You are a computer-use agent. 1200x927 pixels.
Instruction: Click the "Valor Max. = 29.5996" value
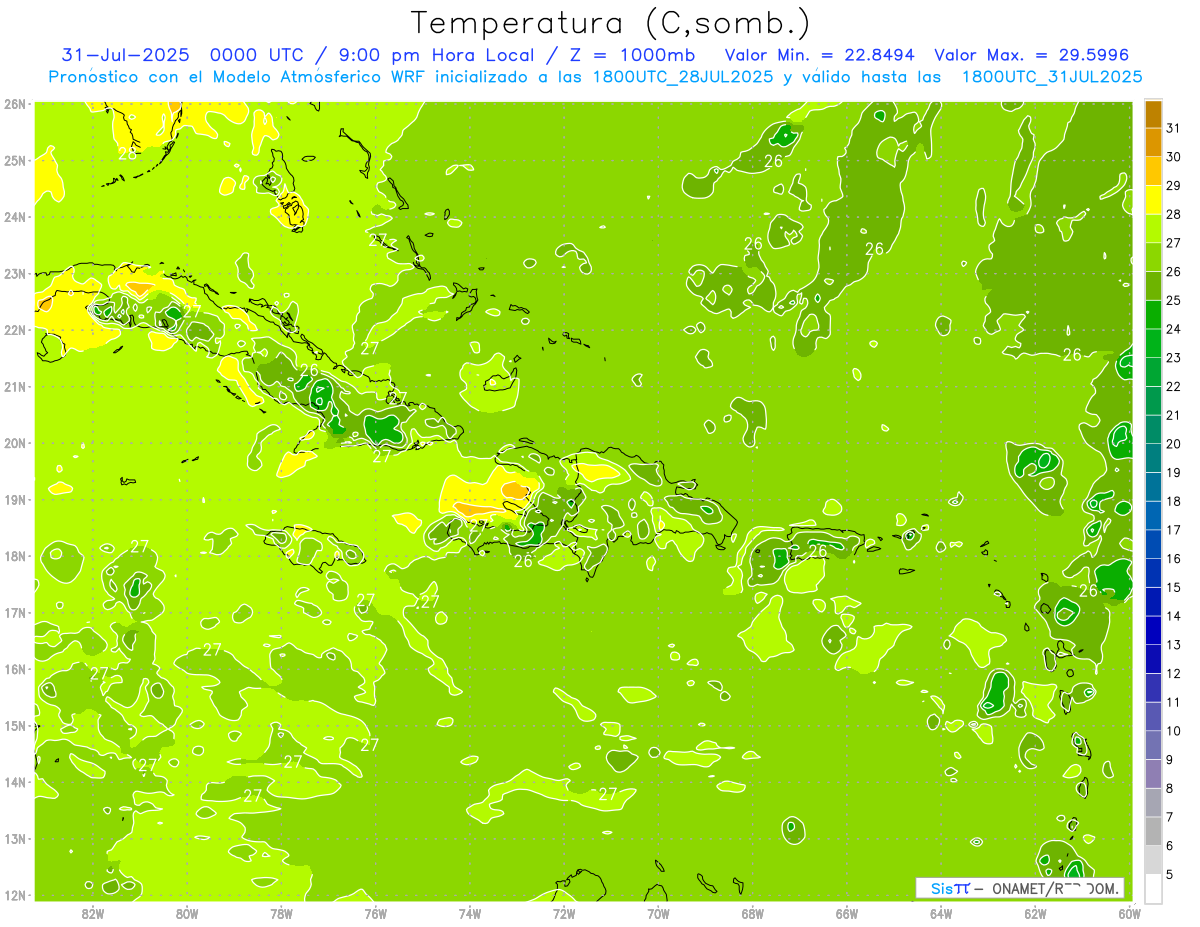pos(1033,55)
